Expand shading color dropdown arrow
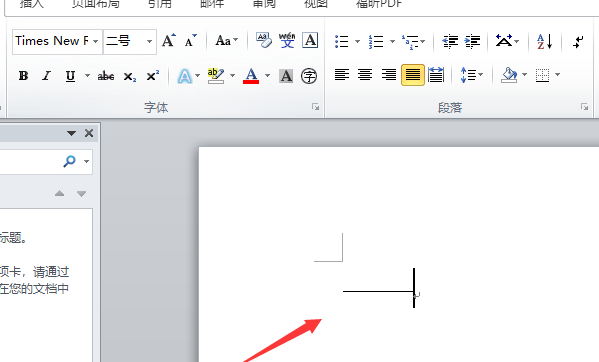Image resolution: width=599 pixels, height=362 pixels. [525, 75]
